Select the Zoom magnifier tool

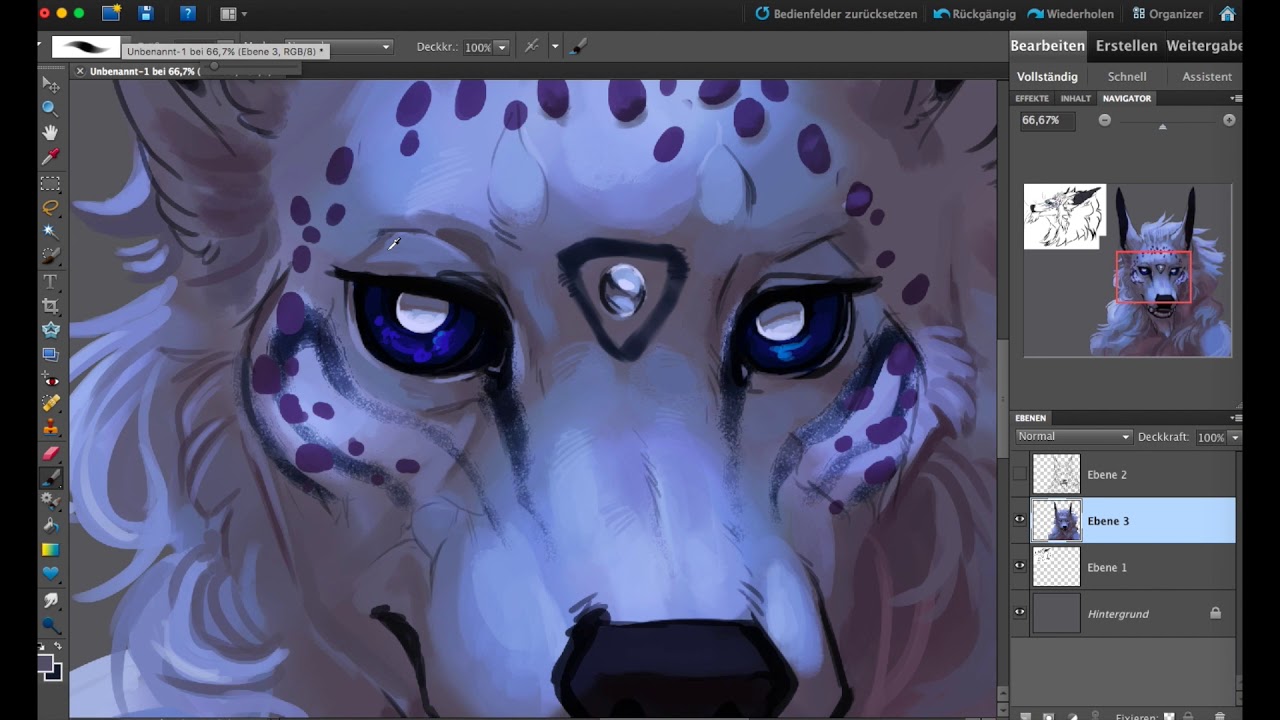[x=50, y=109]
